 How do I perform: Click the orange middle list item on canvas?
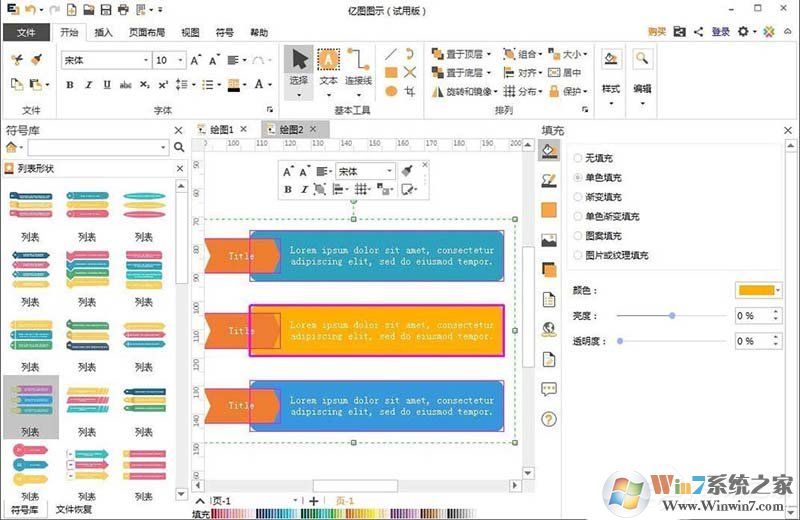377,331
